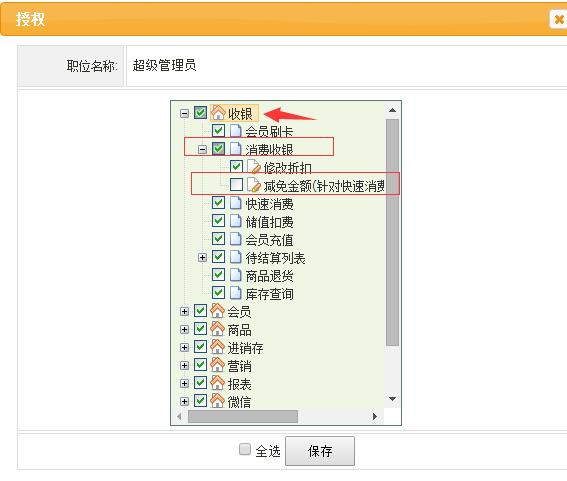Click the page icon beside 消费收银

pyautogui.click(x=236, y=149)
